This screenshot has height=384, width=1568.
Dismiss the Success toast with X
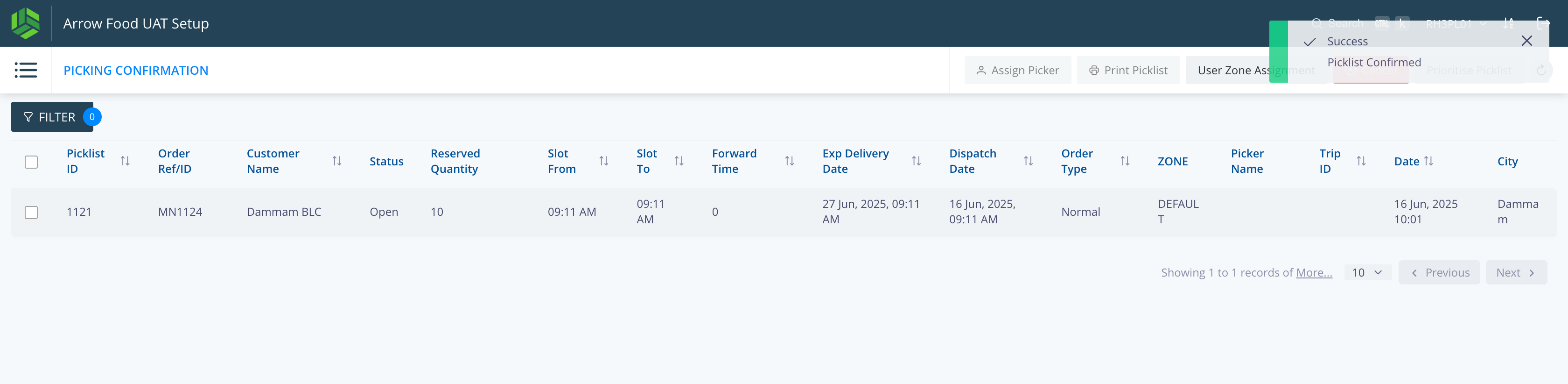point(1526,41)
